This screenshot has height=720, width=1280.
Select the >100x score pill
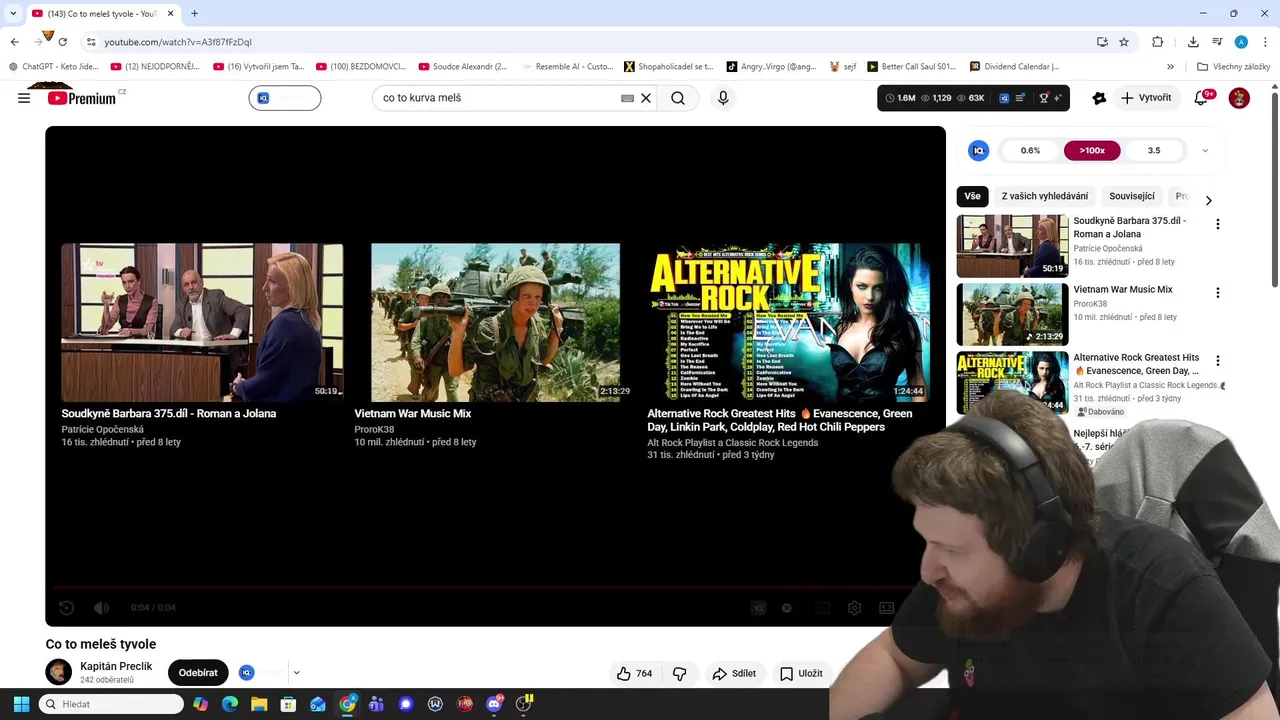tap(1092, 151)
